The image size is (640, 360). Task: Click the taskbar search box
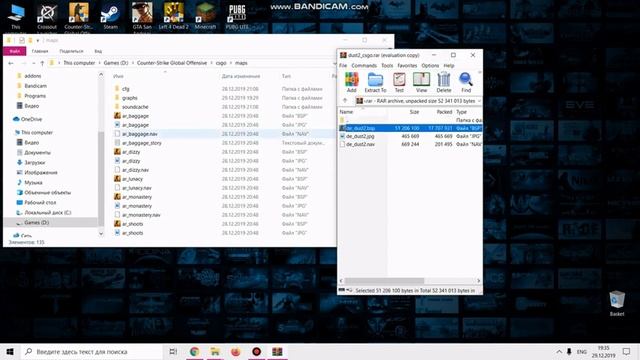[x=92, y=351]
